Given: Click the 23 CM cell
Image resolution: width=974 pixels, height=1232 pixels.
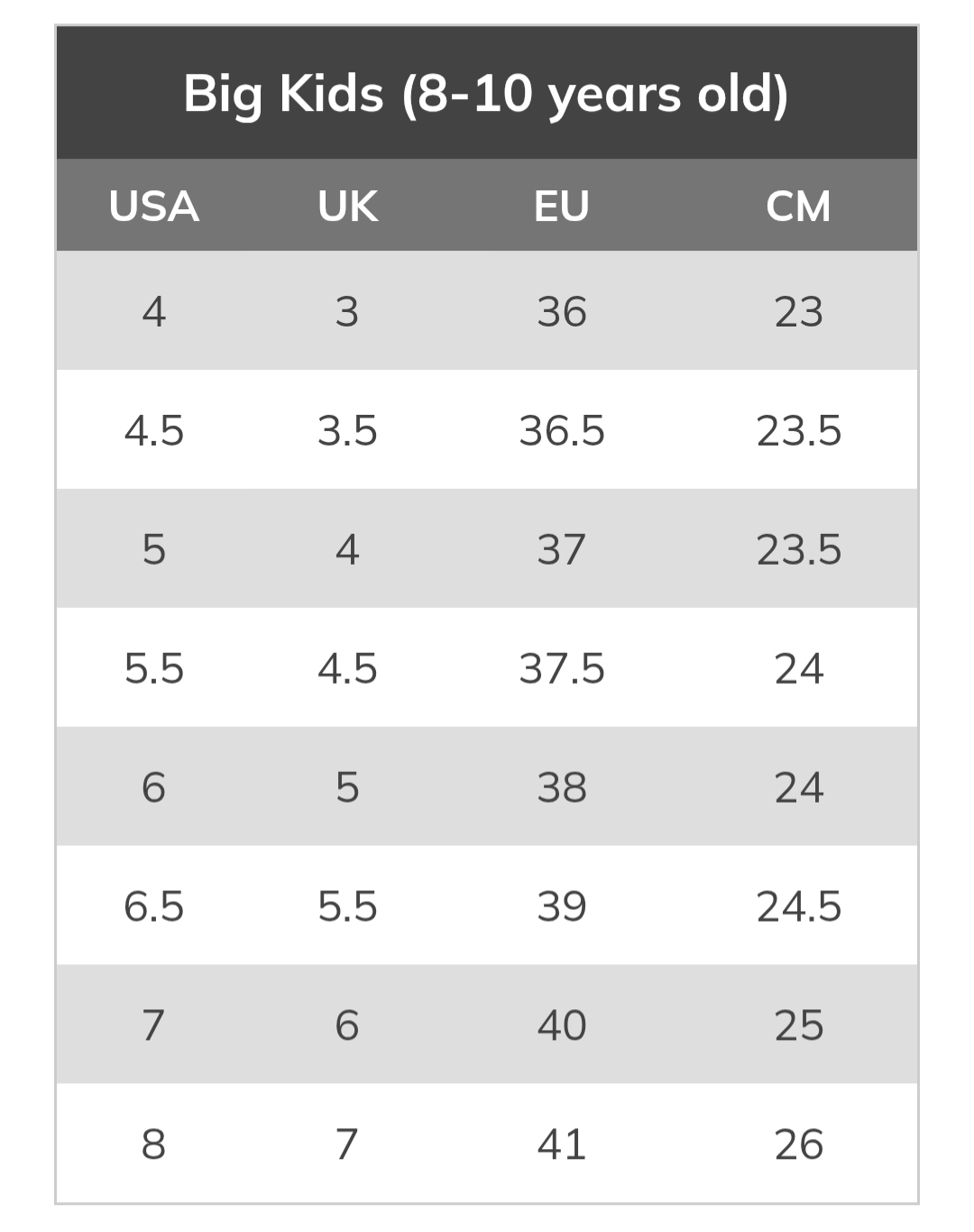Looking at the screenshot, I should (x=798, y=312).
